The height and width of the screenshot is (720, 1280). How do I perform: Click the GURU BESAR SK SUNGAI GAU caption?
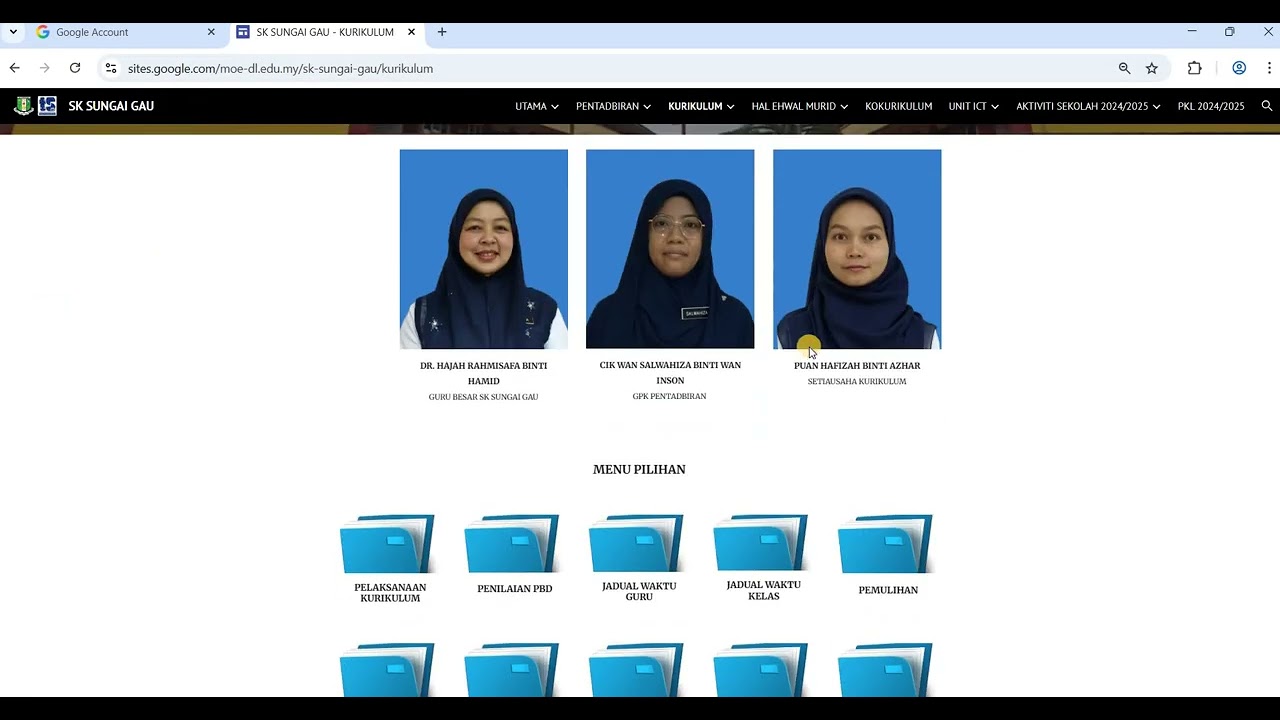coord(483,397)
